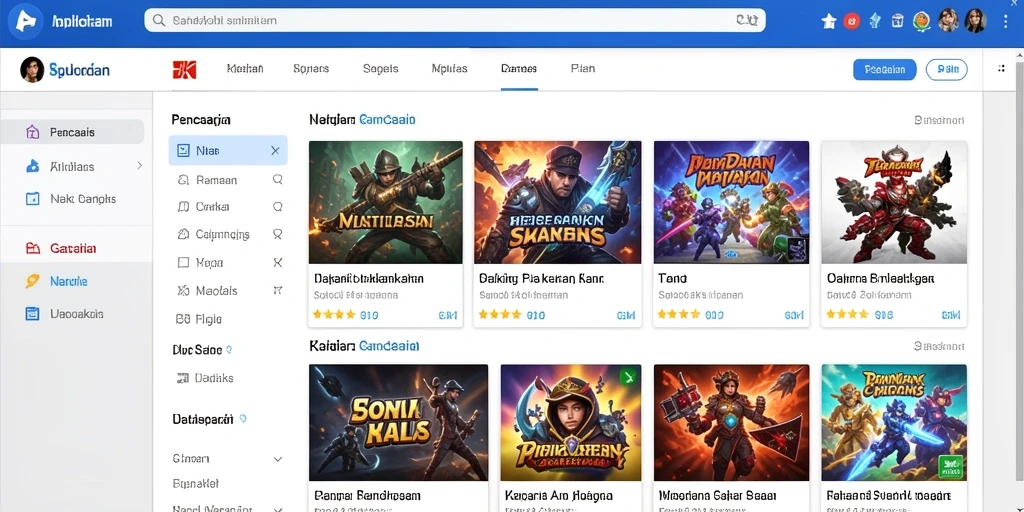Switch to the Kiarkan tab
The image size is (1024, 512).
245,69
